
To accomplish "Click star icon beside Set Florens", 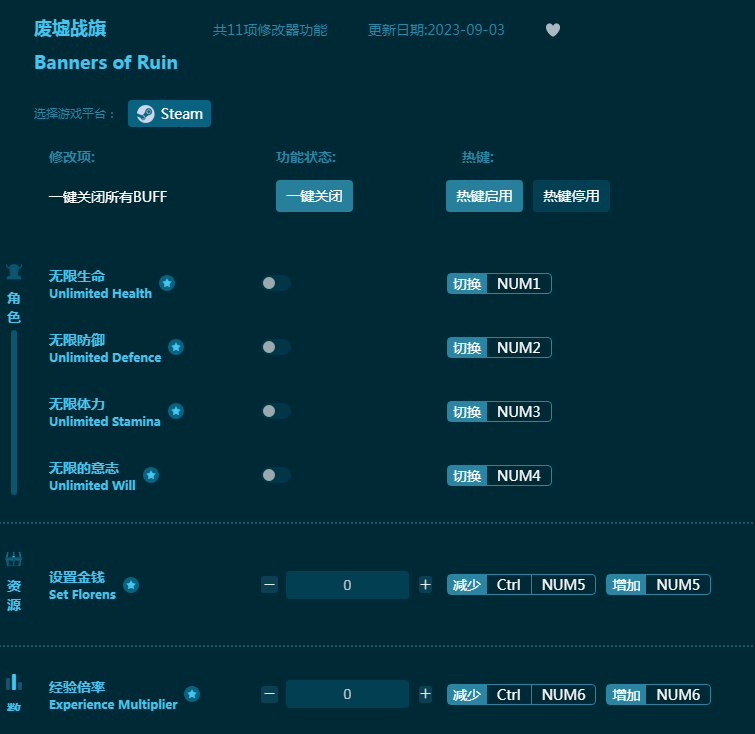I will click(x=131, y=585).
